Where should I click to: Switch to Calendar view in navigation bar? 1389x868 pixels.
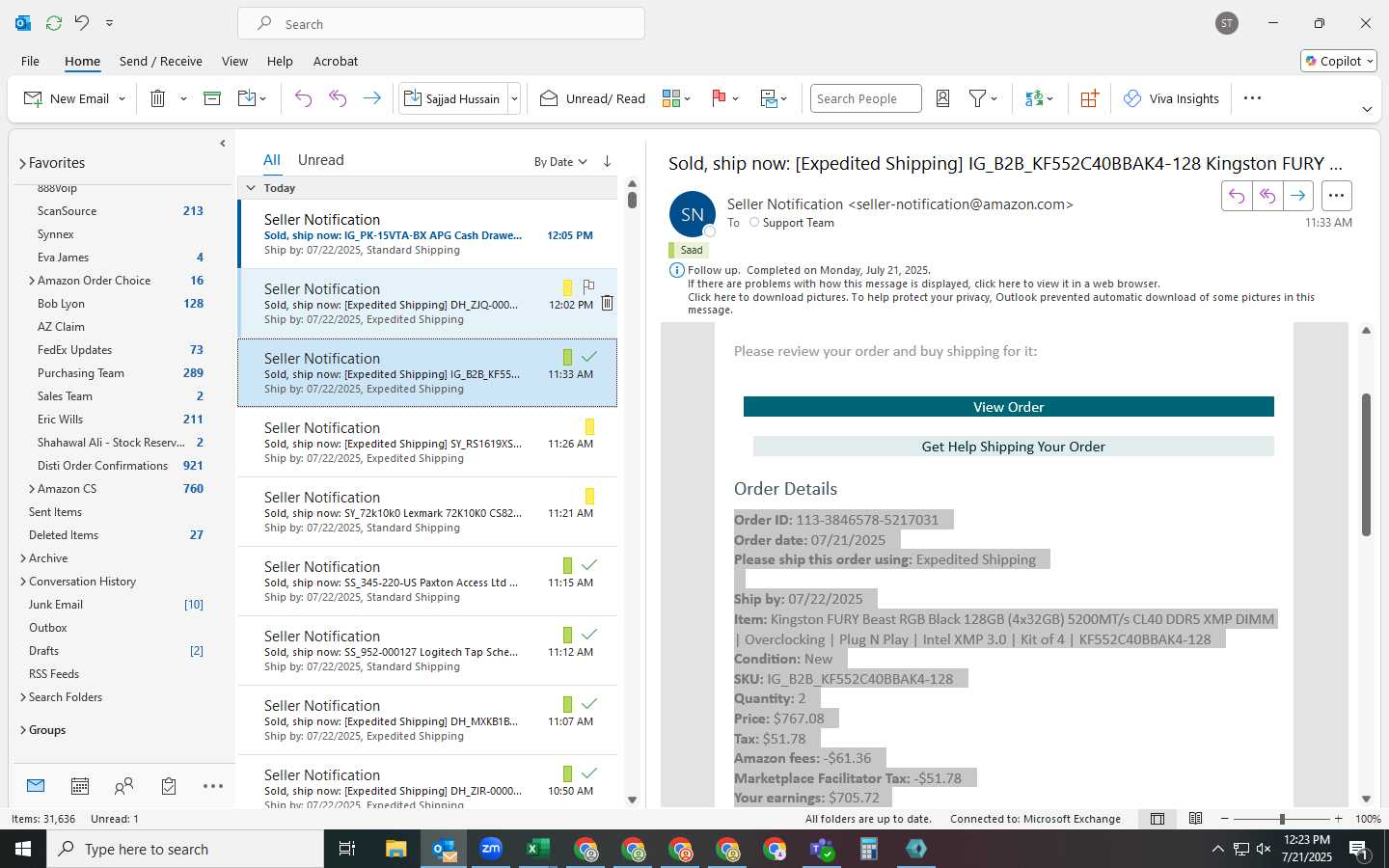(x=80, y=786)
